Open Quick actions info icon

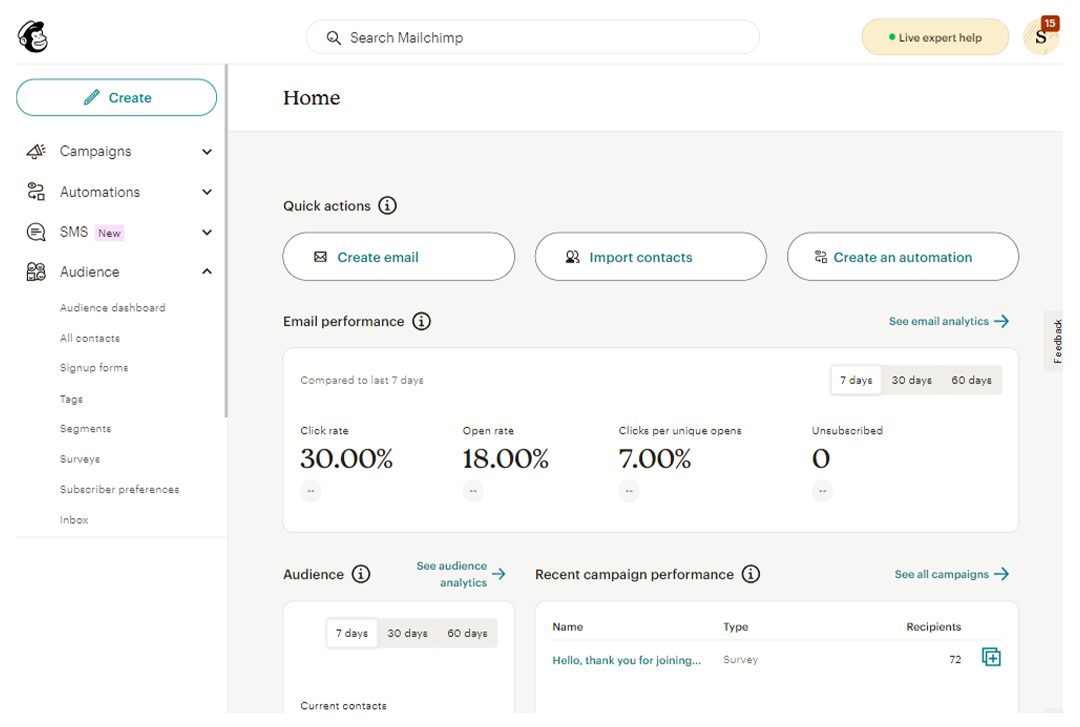[388, 205]
